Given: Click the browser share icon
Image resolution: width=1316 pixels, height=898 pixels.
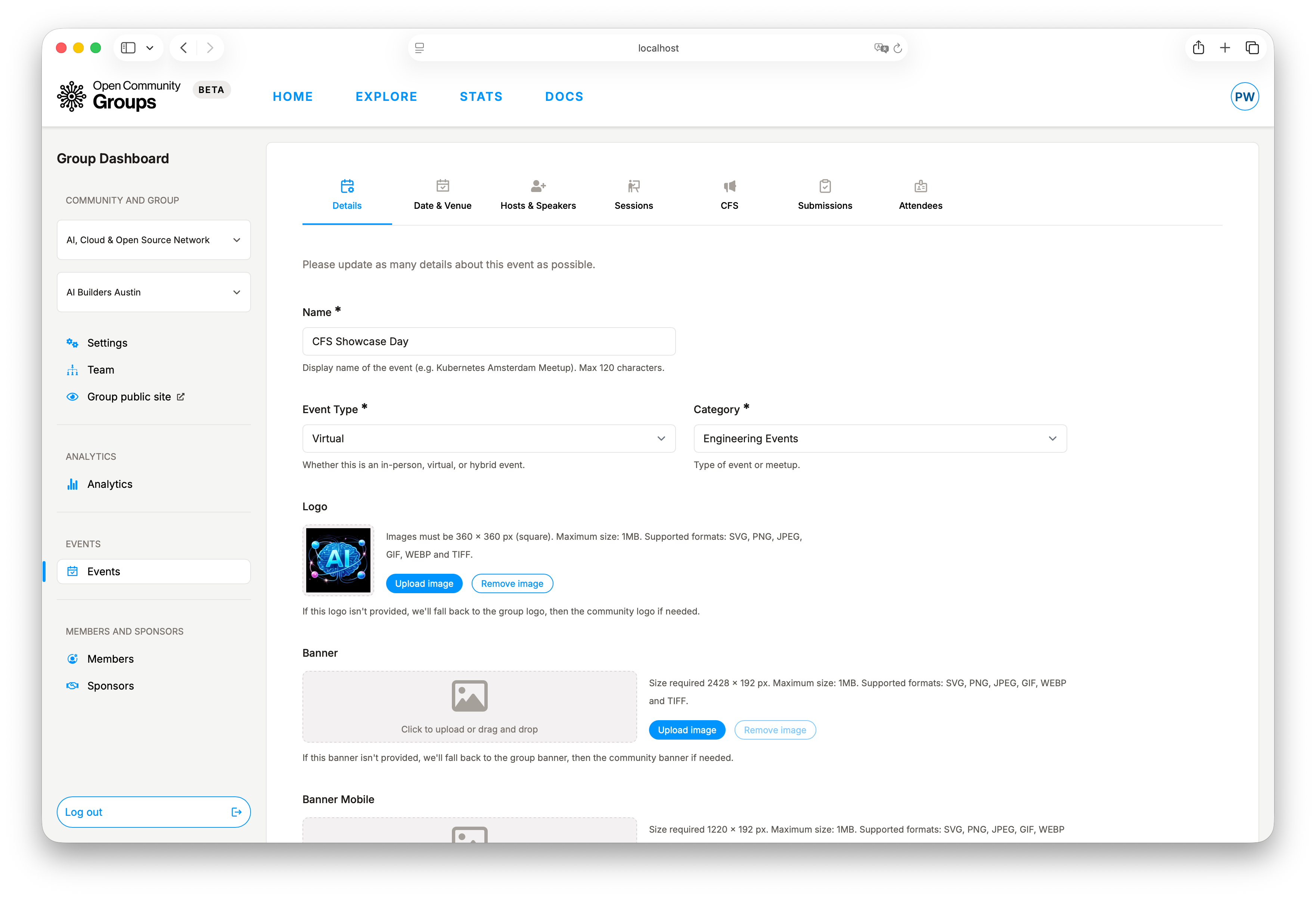Looking at the screenshot, I should 1198,47.
